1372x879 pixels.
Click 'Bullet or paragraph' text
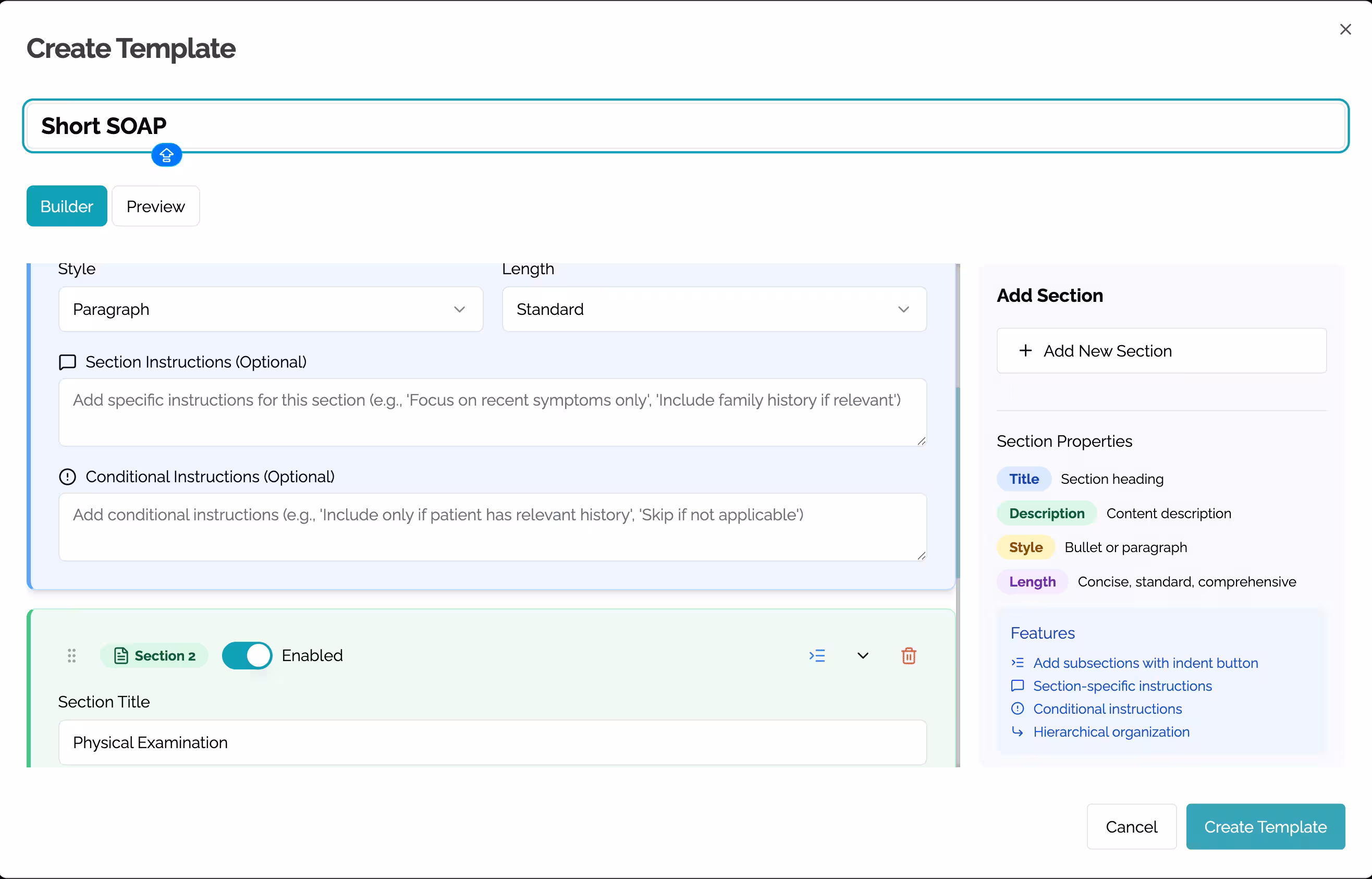(1125, 547)
